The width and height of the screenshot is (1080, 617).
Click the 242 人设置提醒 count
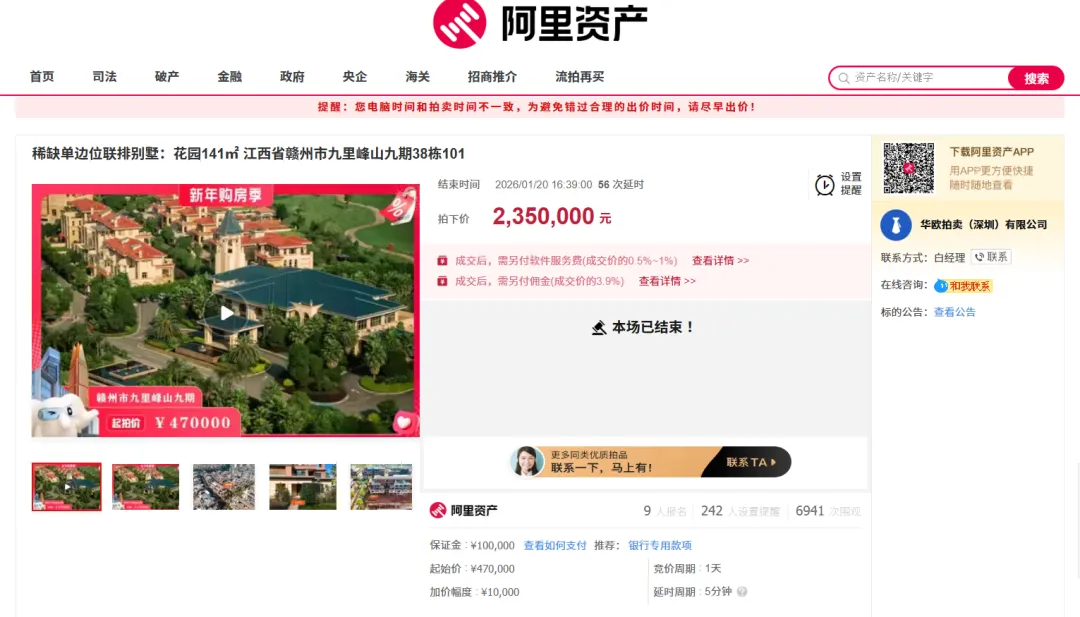click(740, 511)
